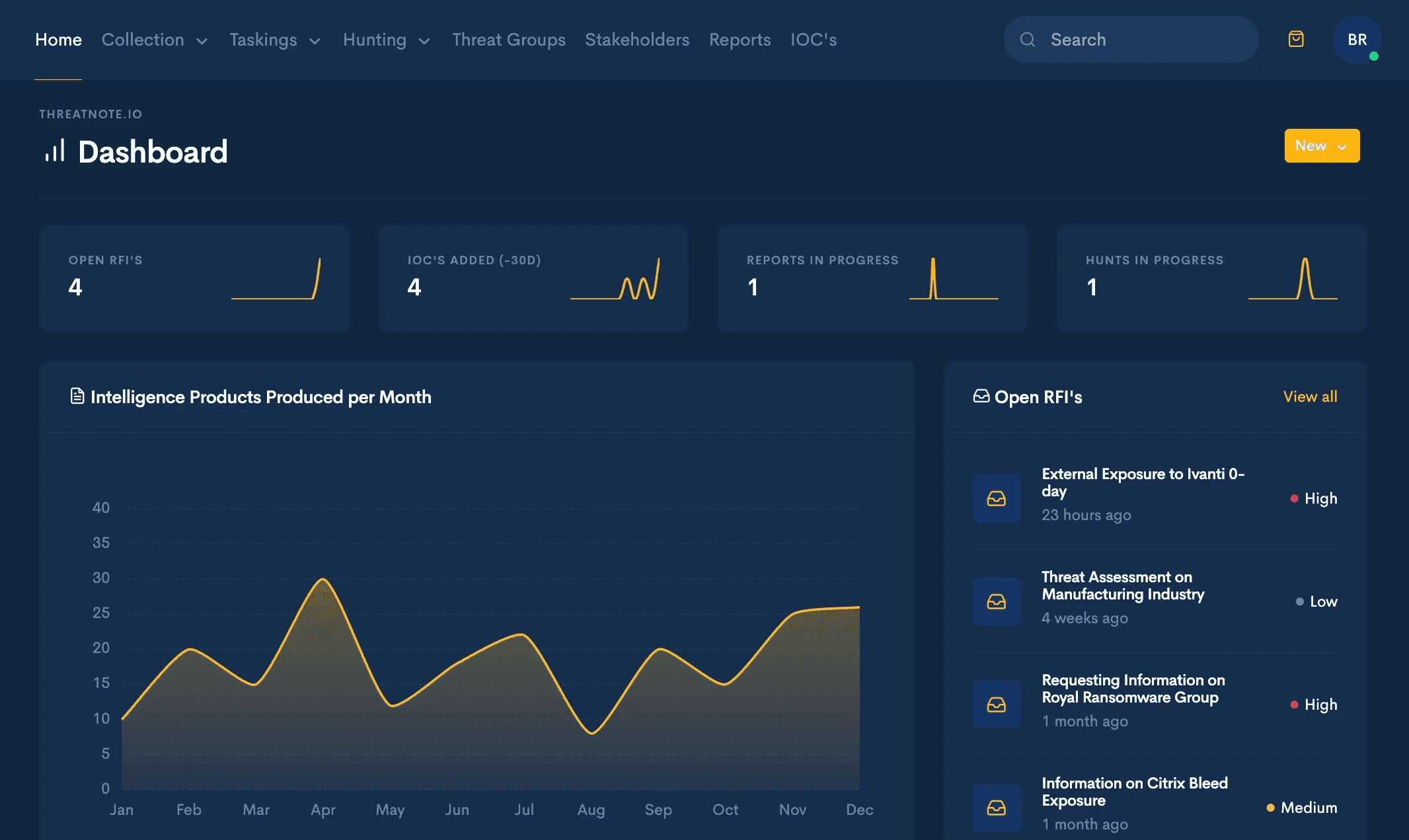1409x840 pixels.
Task: Click the IOC's Added sparkline chart
Action: [x=615, y=278]
